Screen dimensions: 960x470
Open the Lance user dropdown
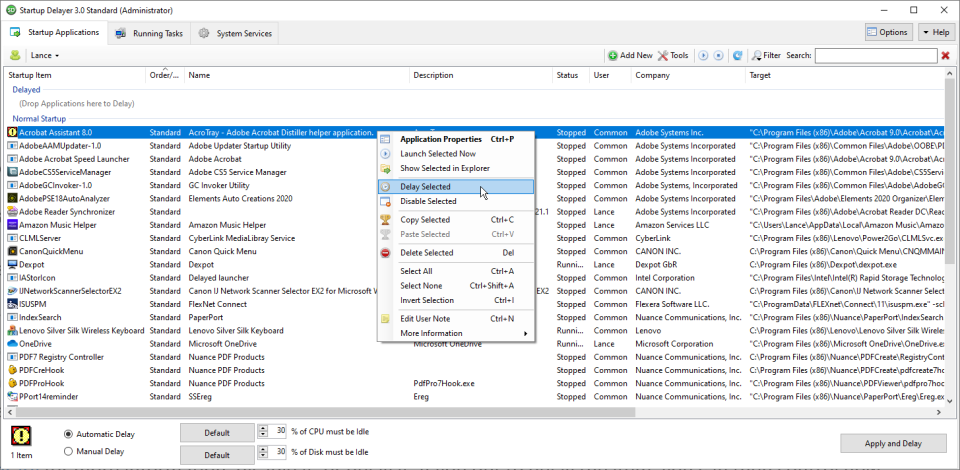45,56
